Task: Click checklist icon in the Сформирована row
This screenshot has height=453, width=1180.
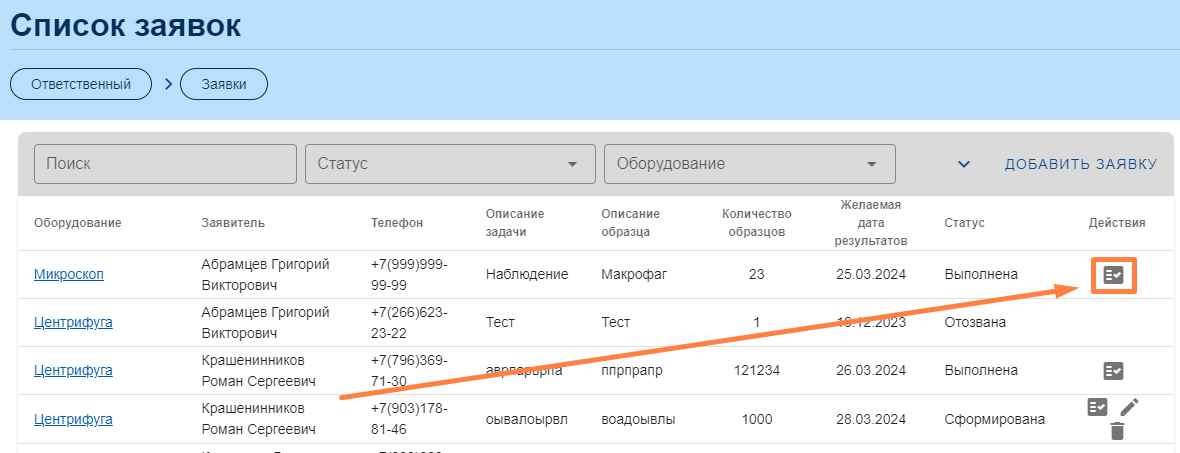Action: (x=1097, y=407)
